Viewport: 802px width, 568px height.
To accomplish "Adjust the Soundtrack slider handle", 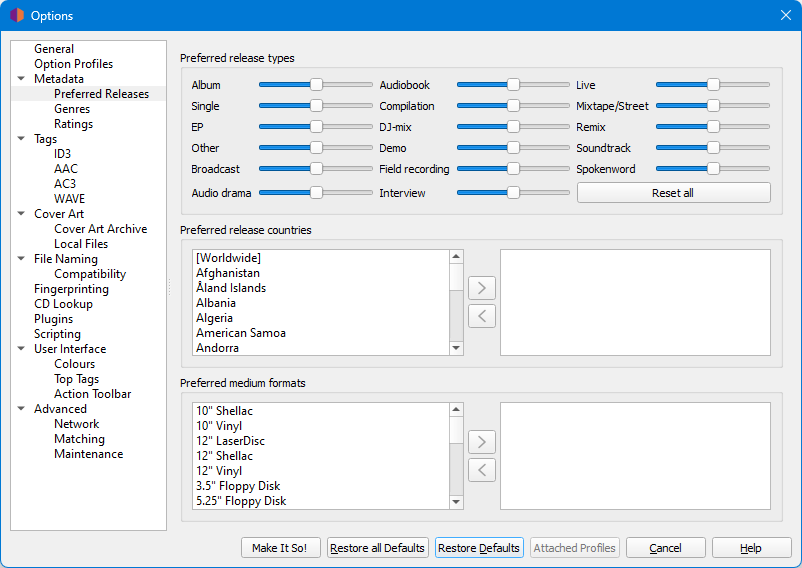I will tap(713, 148).
